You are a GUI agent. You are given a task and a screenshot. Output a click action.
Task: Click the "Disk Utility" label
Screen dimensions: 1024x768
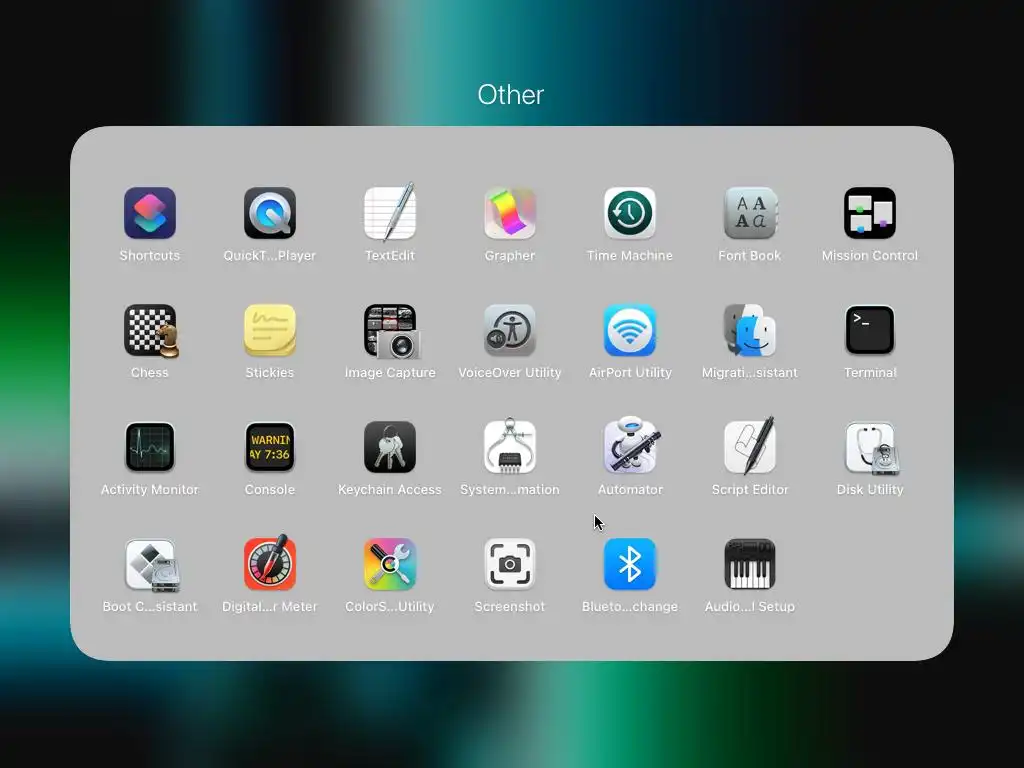(870, 489)
